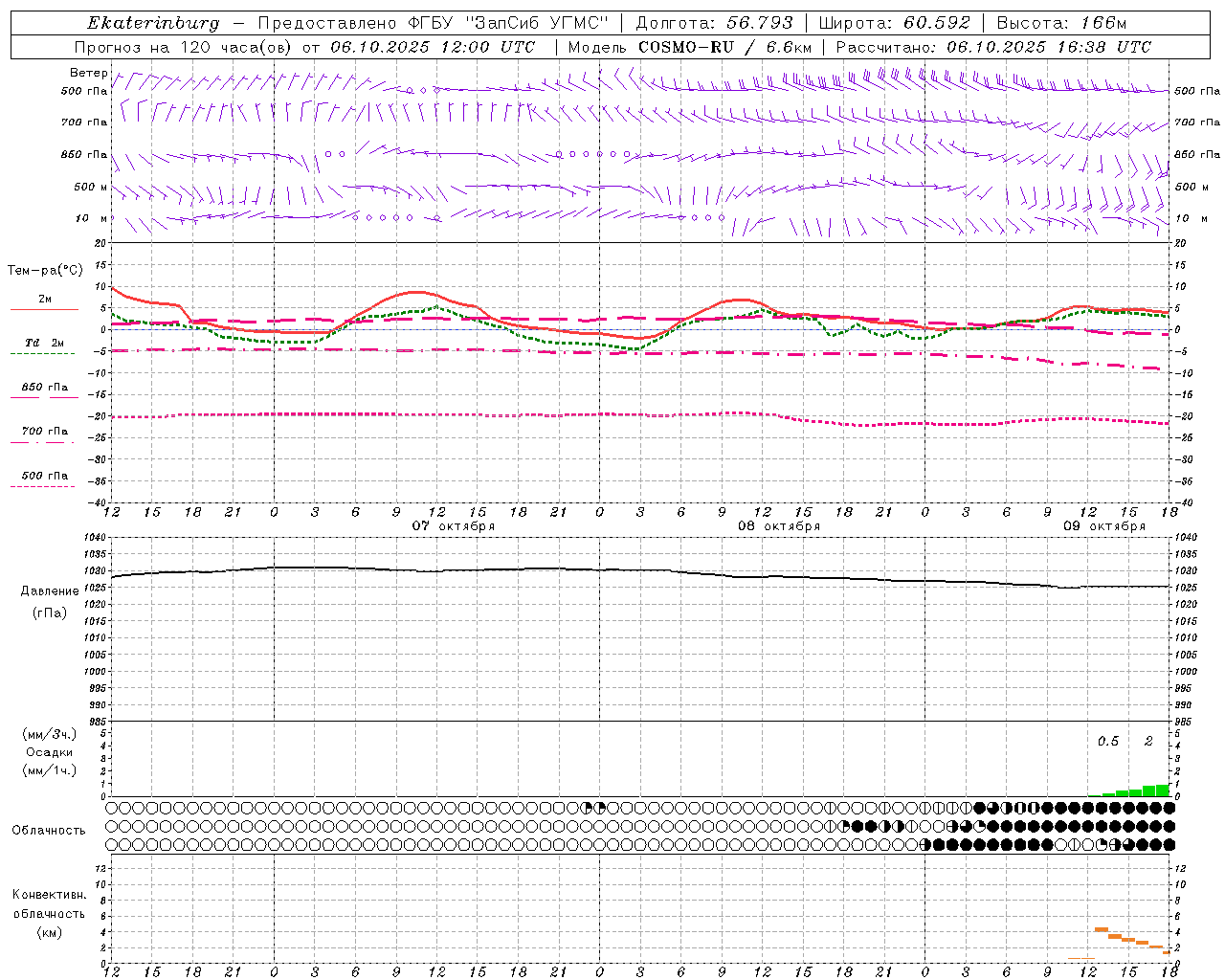The image size is (1225, 980).
Task: Click Прогноз на 120 часа(ов) text
Action: [x=184, y=47]
